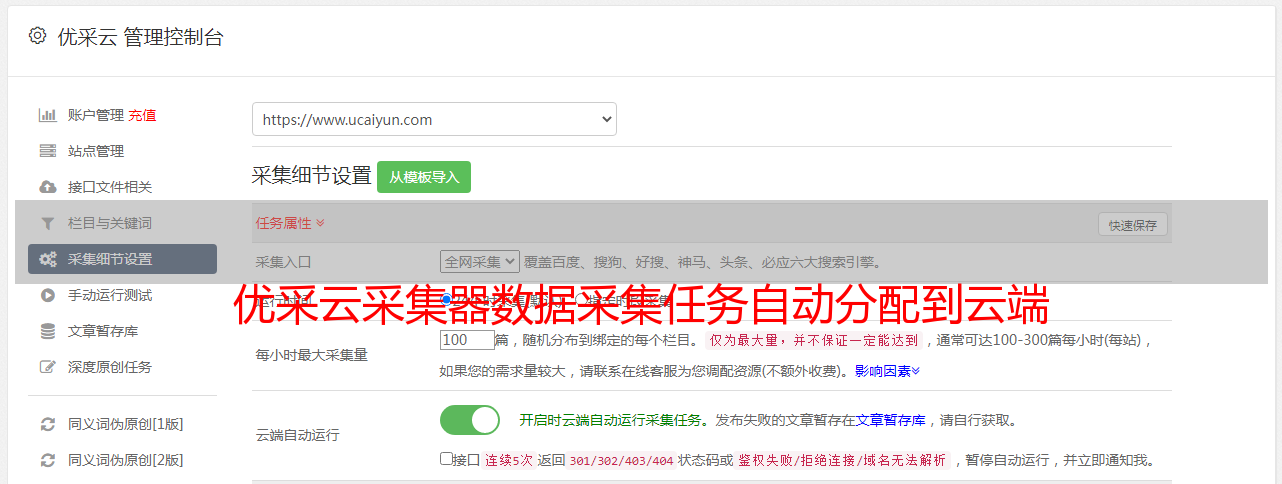Click the red 充值 link

[x=142, y=115]
